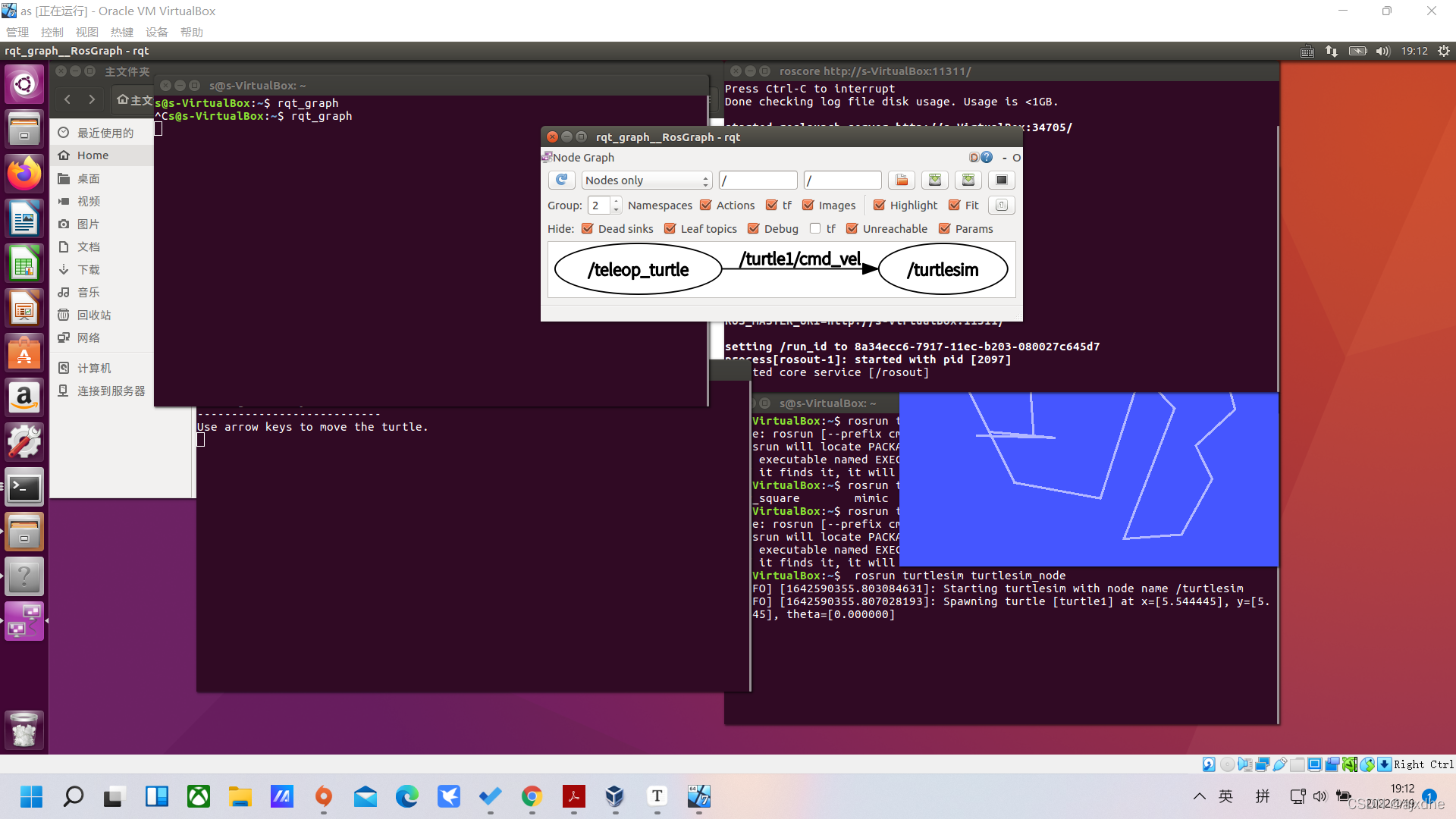1456x819 pixels.
Task: Toggle Hide Params checkbox
Action: pyautogui.click(x=945, y=228)
